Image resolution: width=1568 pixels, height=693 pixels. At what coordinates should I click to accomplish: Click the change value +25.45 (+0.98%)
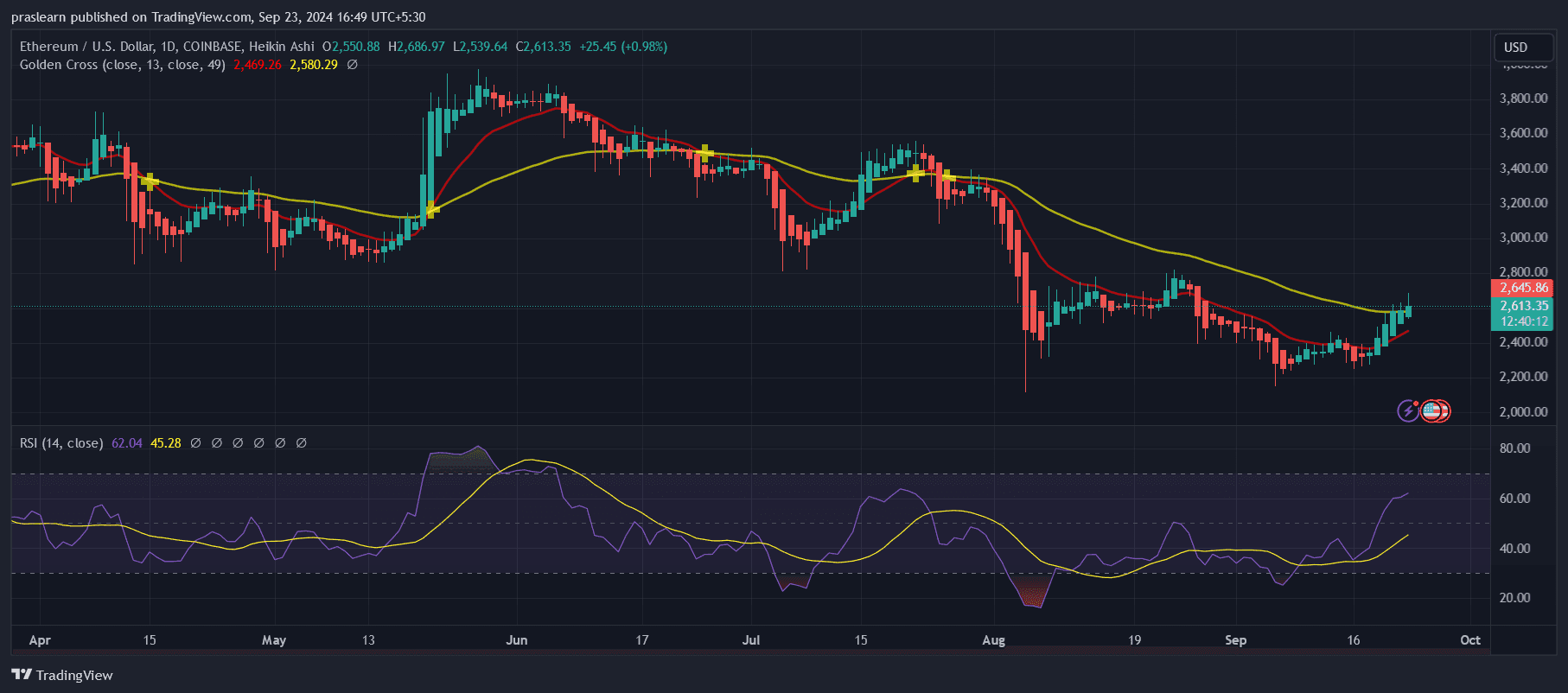(623, 47)
